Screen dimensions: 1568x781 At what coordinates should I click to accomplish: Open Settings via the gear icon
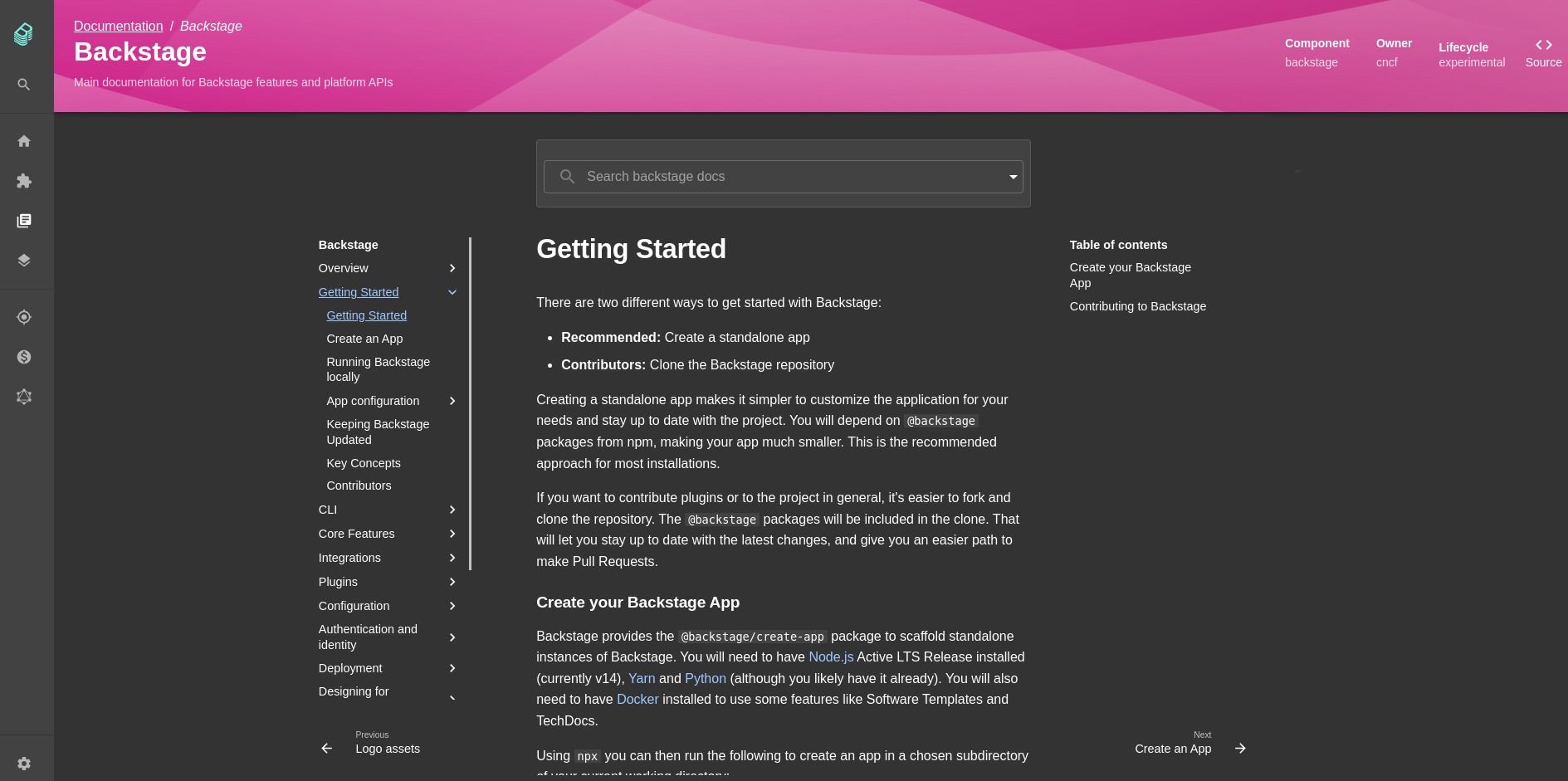pyautogui.click(x=23, y=764)
